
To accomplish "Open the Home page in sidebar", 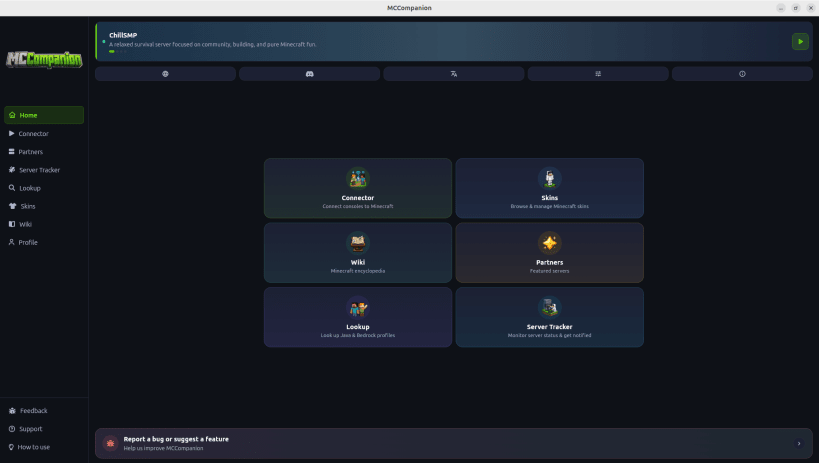I will pos(44,115).
